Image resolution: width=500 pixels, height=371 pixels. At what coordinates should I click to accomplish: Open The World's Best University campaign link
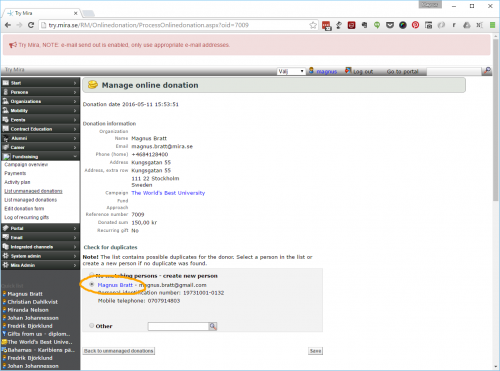click(168, 193)
